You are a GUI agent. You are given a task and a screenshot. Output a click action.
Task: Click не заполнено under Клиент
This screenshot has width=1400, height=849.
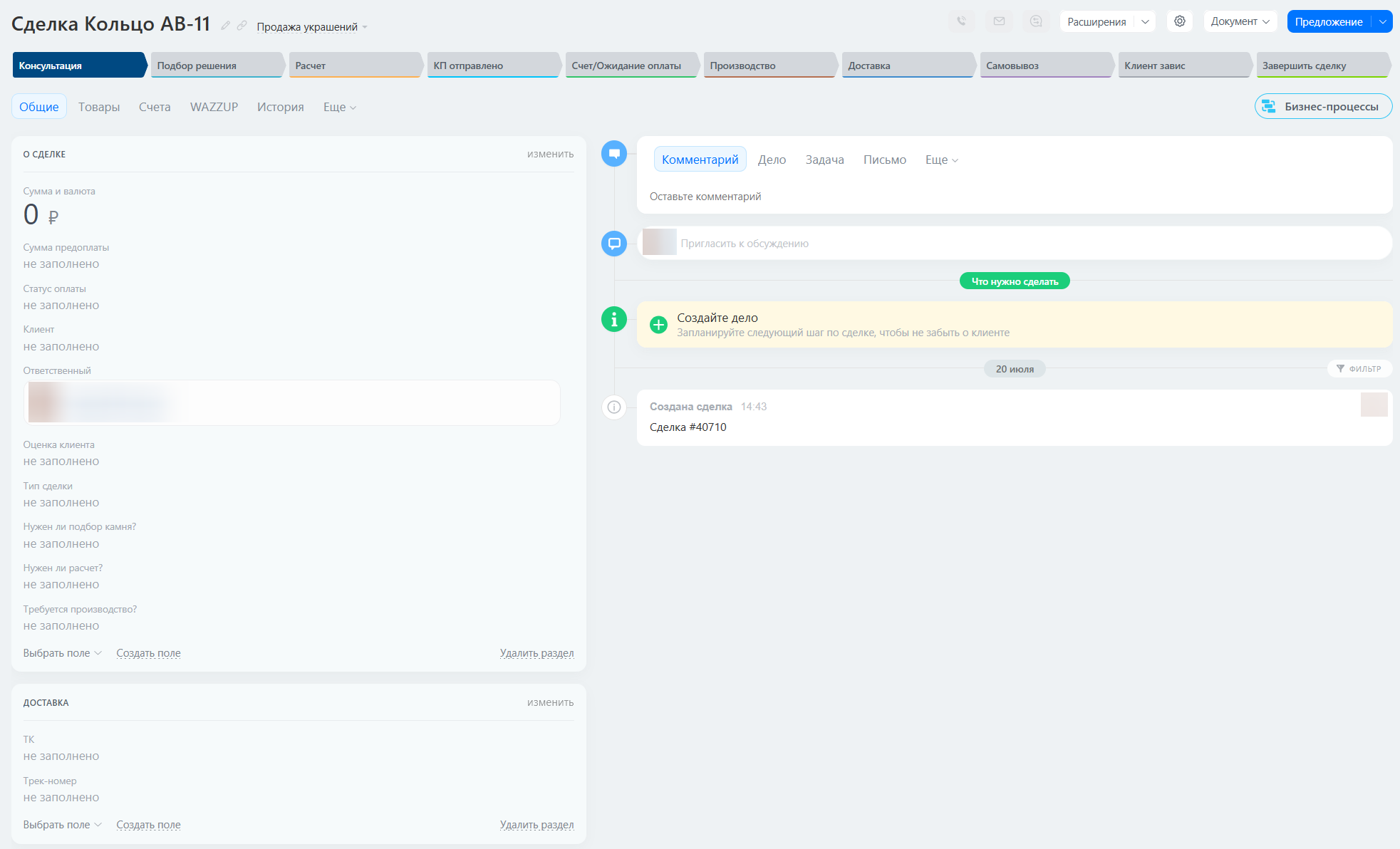pos(61,347)
